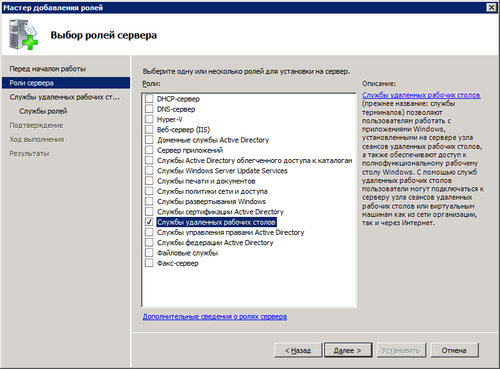Check Службы Active Directory облегченного доступа

point(149,160)
